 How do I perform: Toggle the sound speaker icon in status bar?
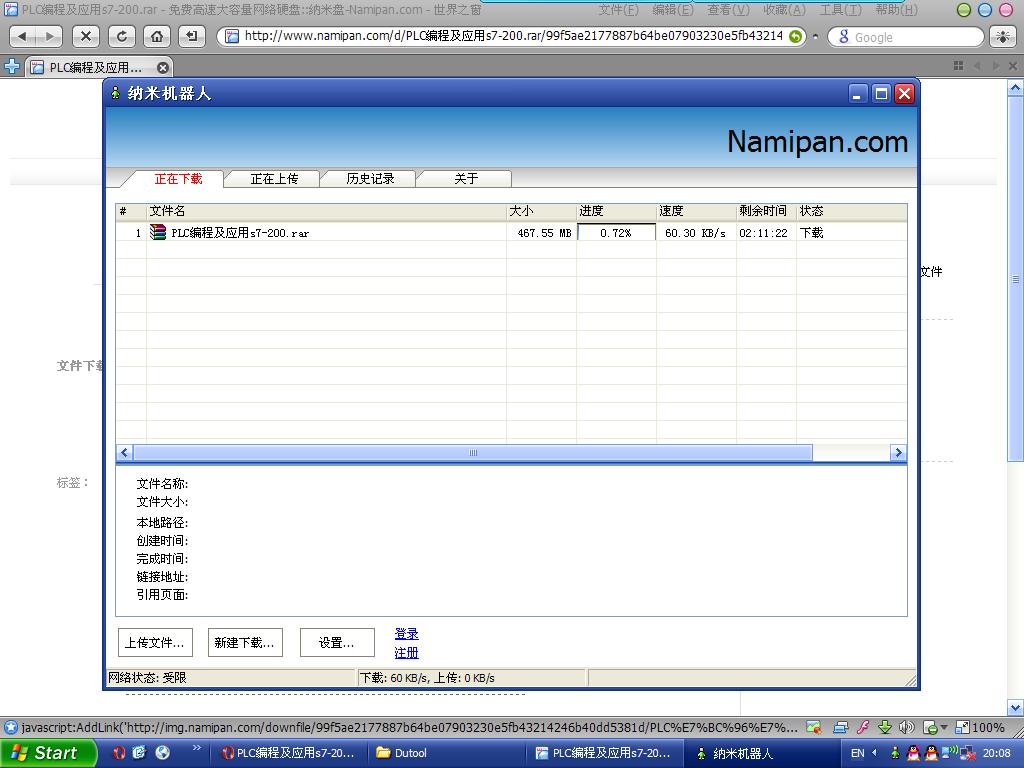(x=906, y=727)
